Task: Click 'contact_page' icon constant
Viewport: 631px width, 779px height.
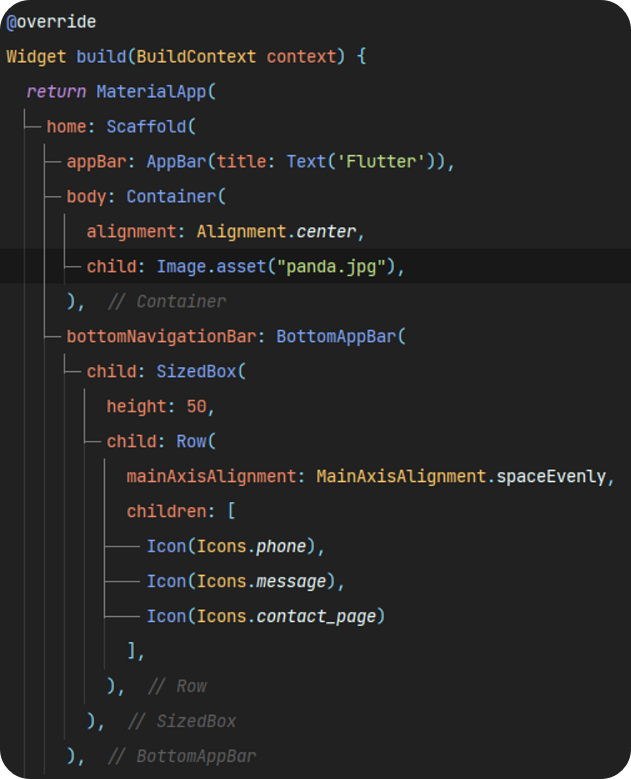Action: pos(316,617)
